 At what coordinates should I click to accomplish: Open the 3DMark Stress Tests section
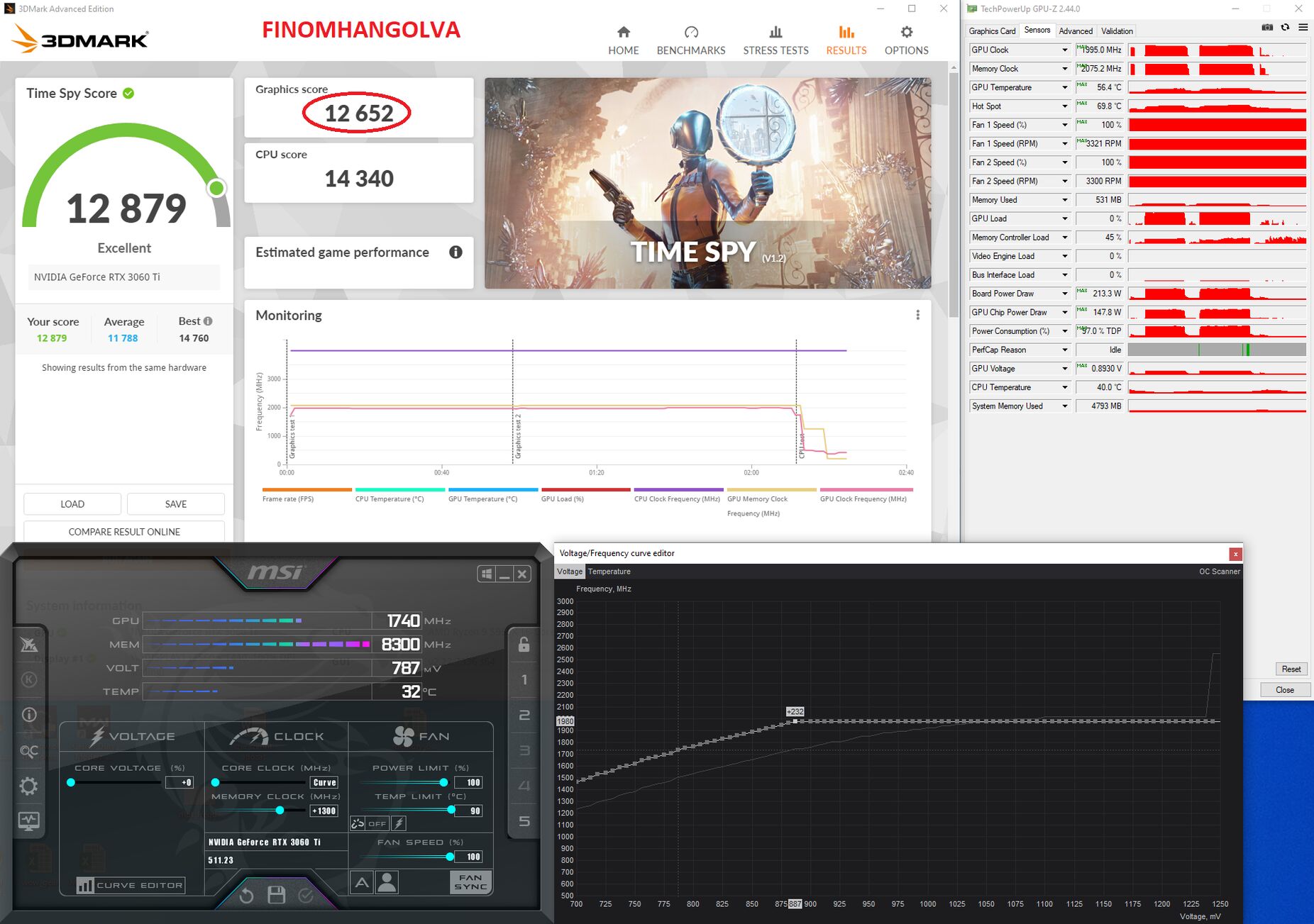coord(775,40)
